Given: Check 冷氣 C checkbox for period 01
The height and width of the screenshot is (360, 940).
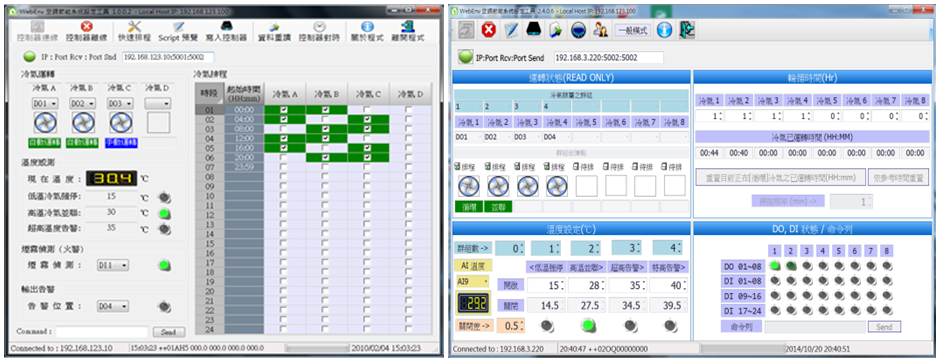Looking at the screenshot, I should [367, 110].
